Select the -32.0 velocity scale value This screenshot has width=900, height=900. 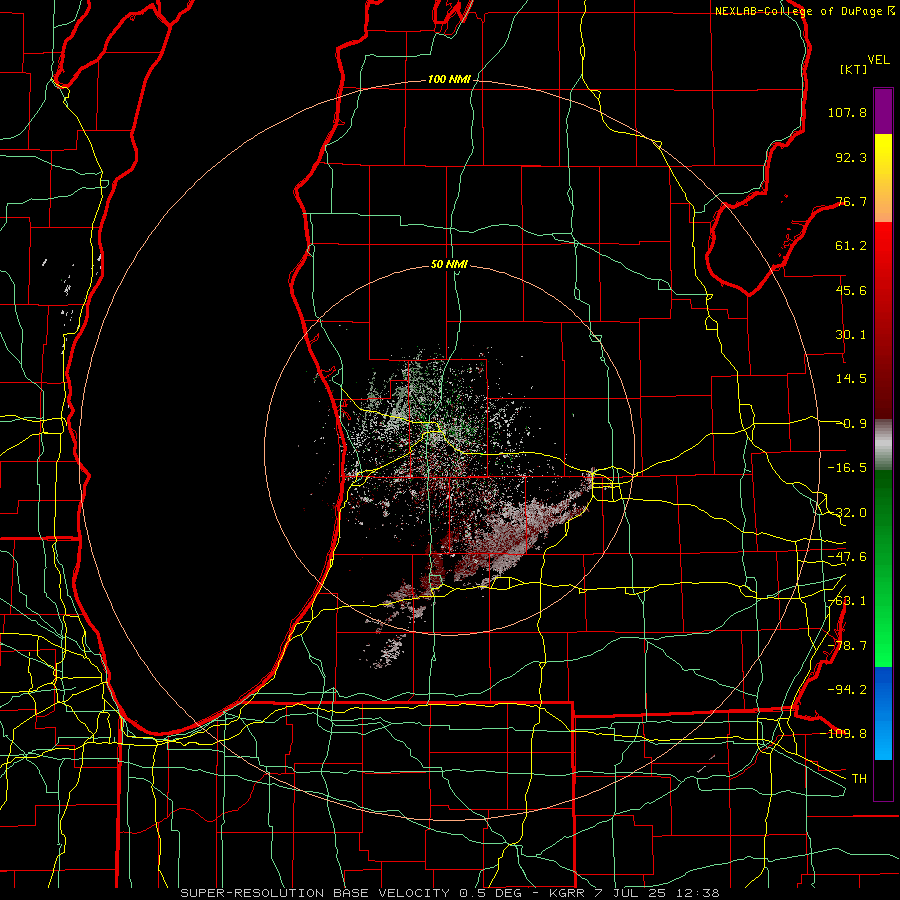(x=847, y=513)
